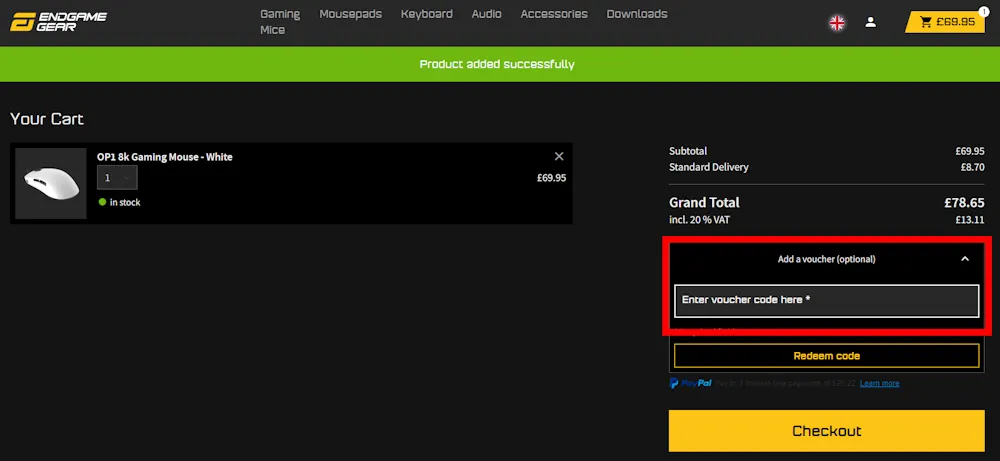The width and height of the screenshot is (1000, 461).
Task: Click the Checkout button
Action: [827, 431]
